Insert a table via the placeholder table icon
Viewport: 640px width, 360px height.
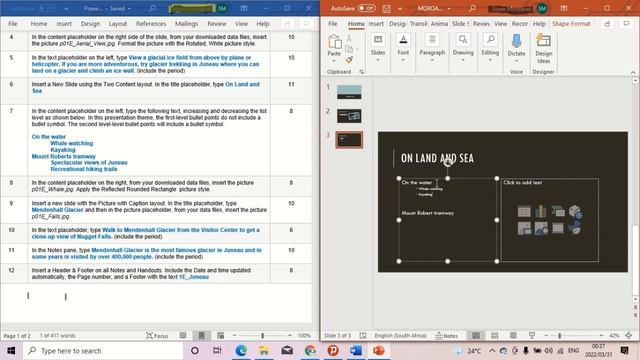524,211
